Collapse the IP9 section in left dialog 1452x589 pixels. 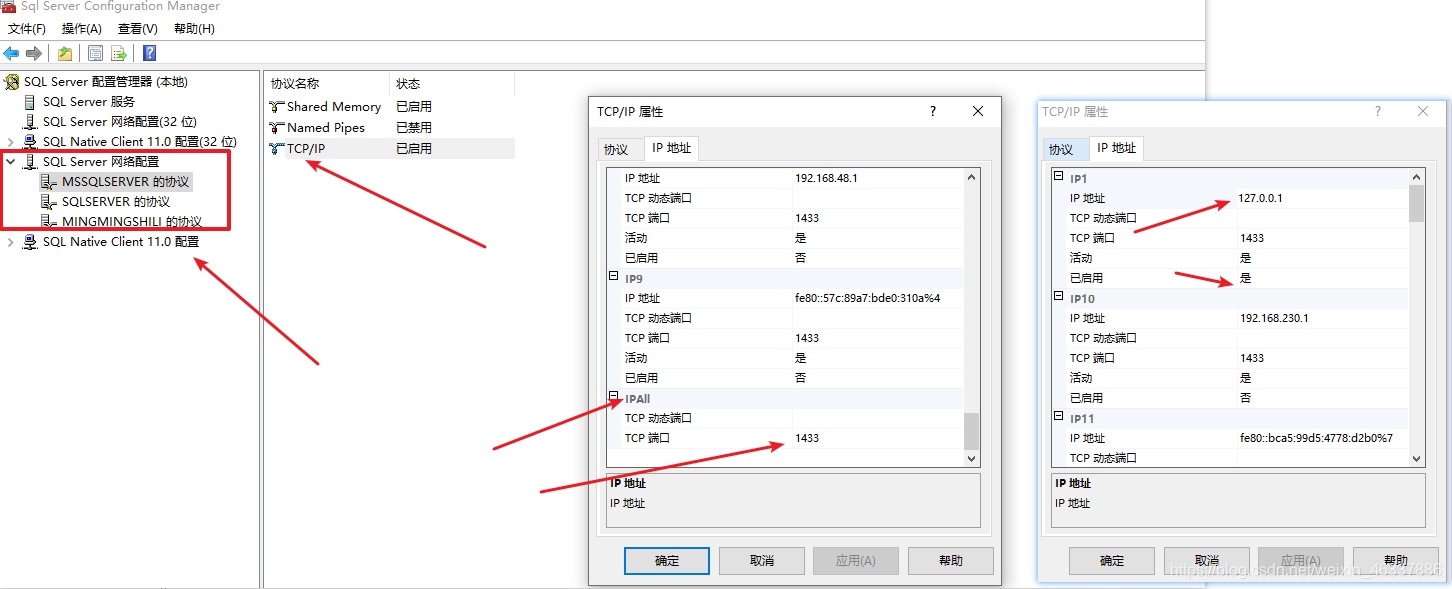tap(614, 277)
